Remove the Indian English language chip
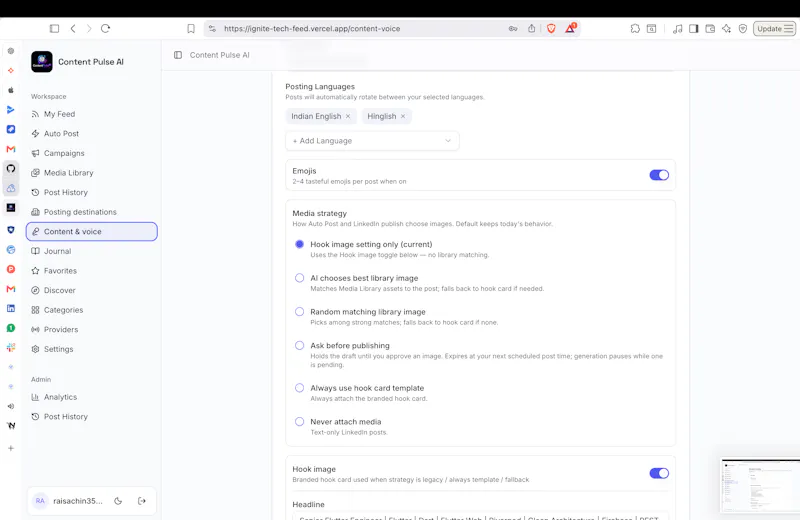The image size is (800, 520). click(x=348, y=116)
